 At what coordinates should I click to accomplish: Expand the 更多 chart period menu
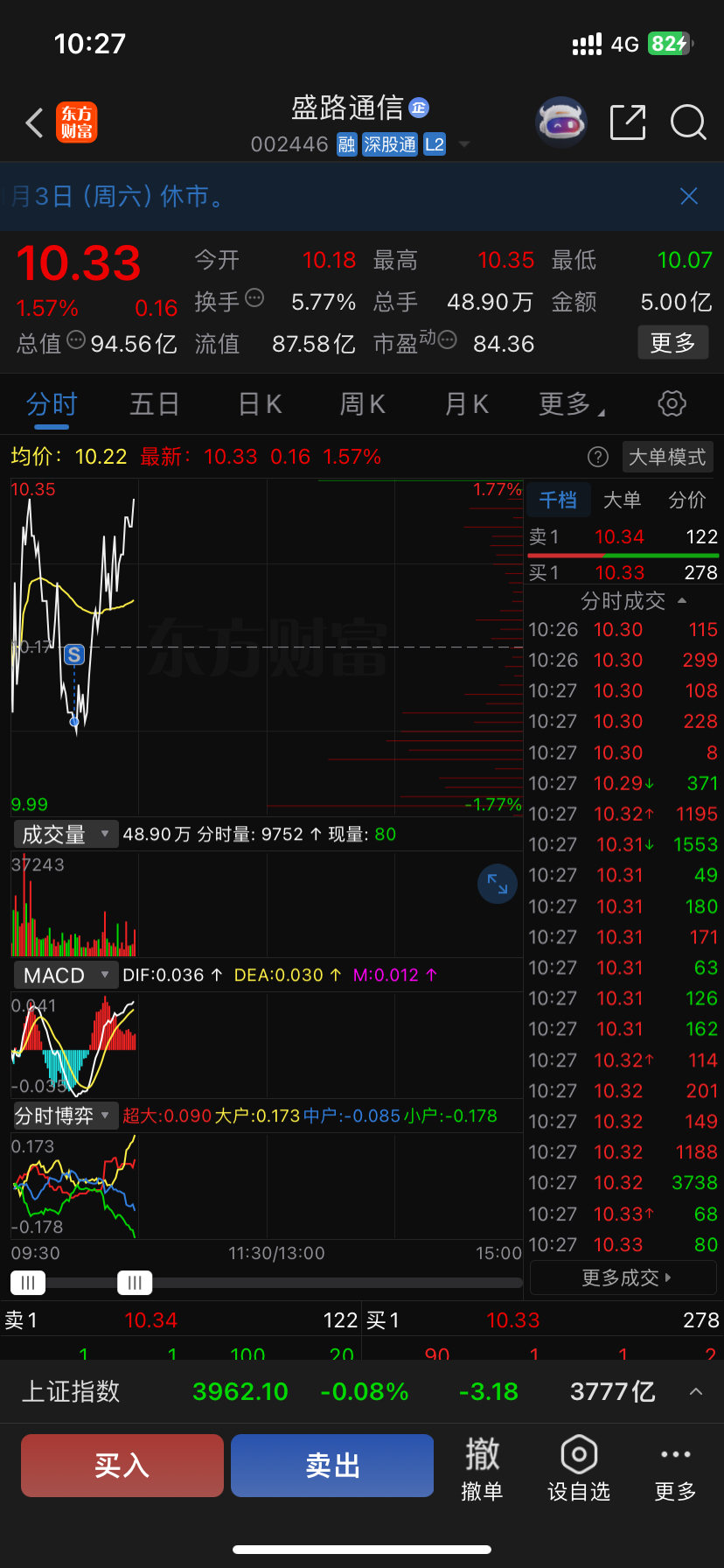coord(572,404)
